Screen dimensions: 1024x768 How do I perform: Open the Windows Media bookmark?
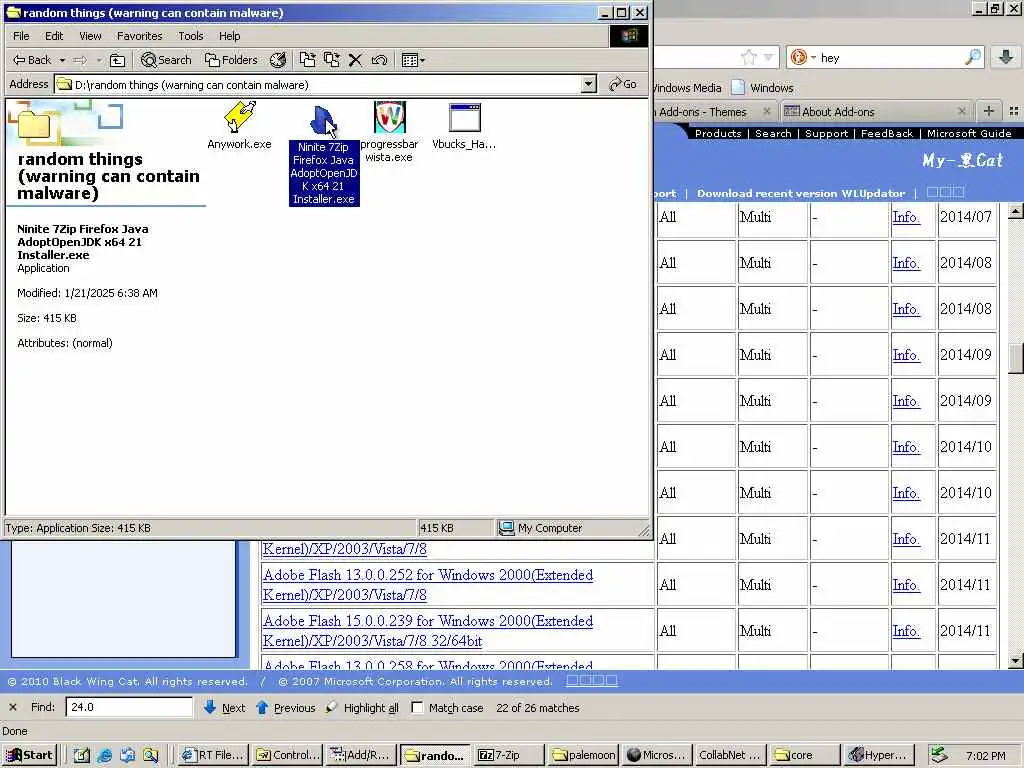point(687,88)
